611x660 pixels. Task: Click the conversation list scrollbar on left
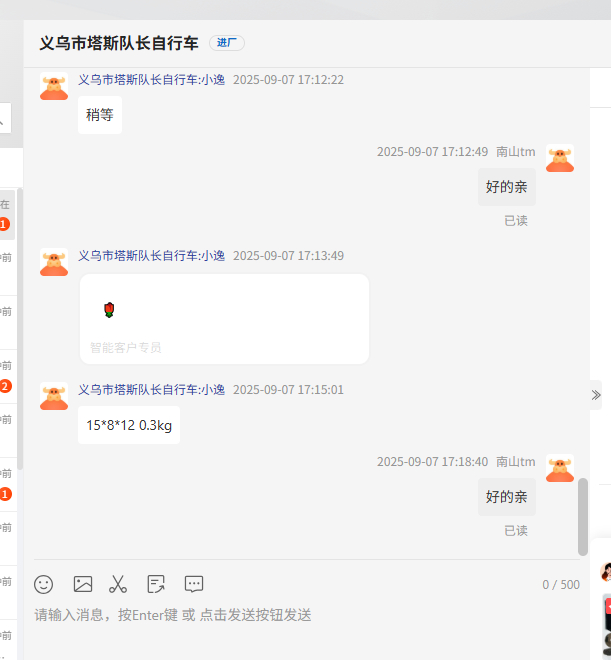coord(20,328)
